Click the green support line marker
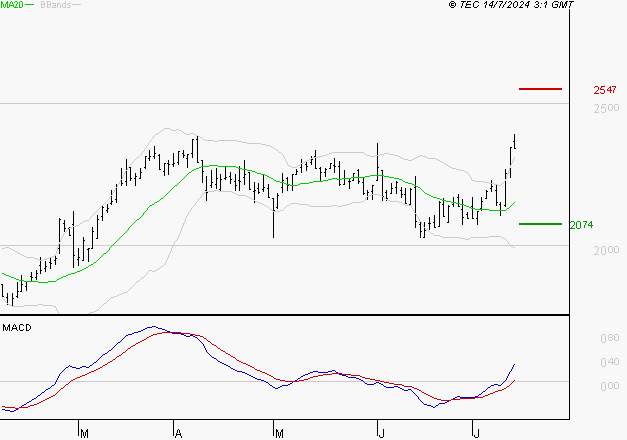 (540, 224)
